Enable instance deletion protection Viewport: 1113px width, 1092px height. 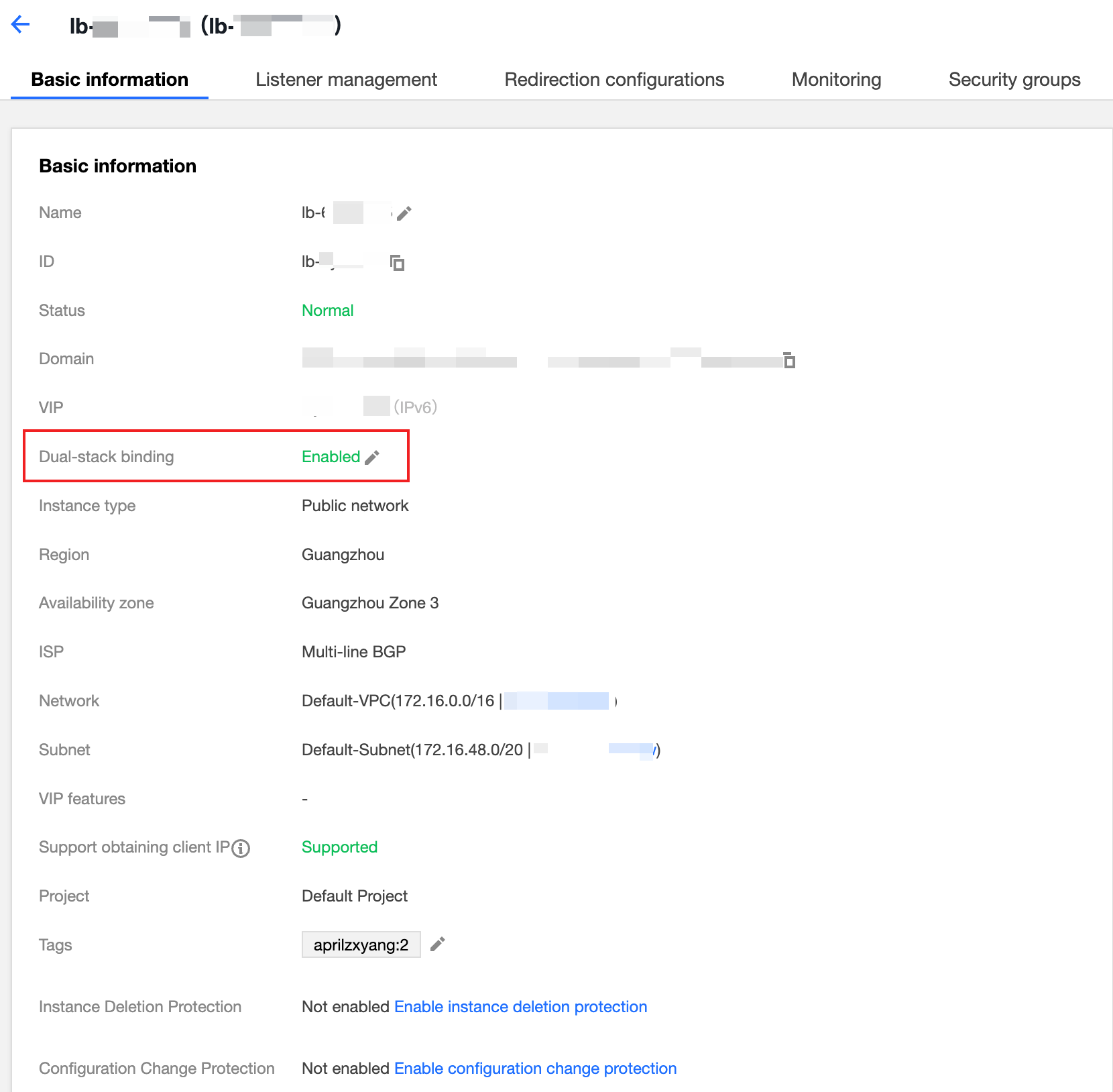(x=520, y=1007)
